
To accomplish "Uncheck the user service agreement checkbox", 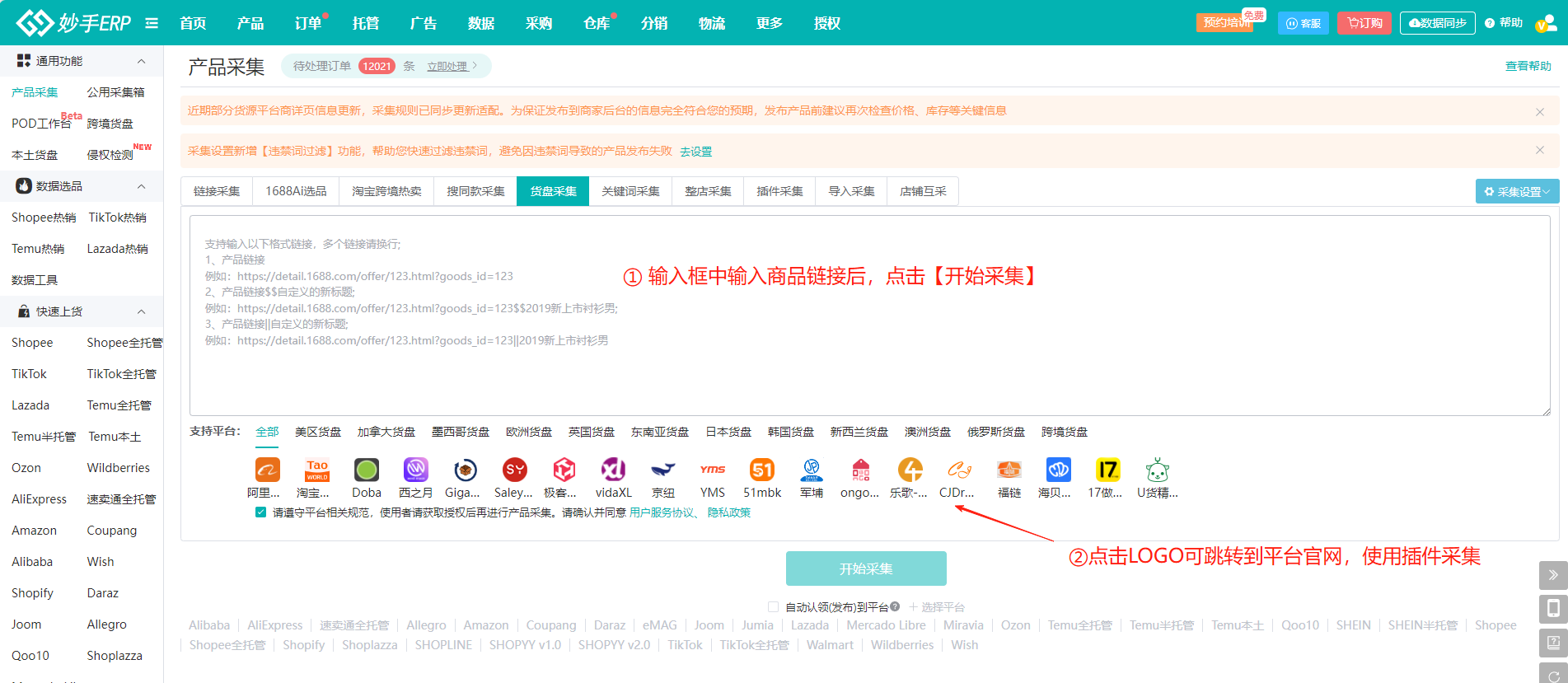I will click(x=261, y=512).
